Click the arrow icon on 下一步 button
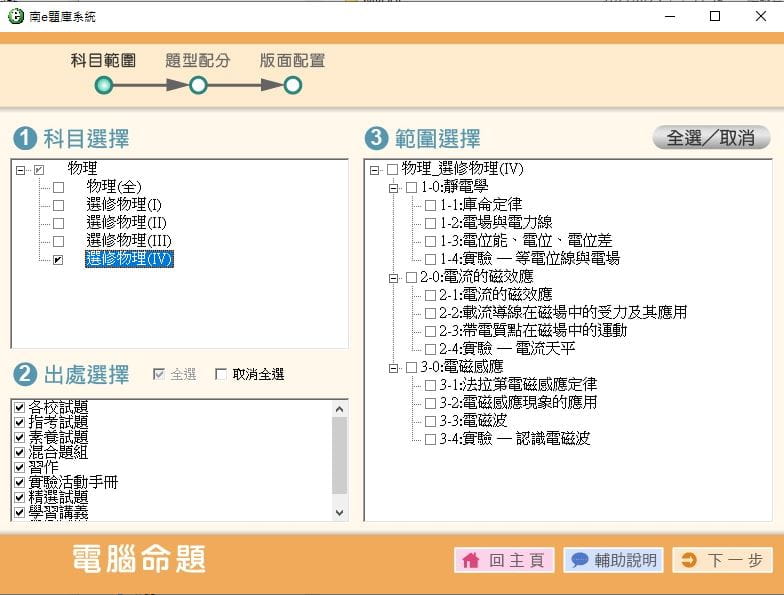The image size is (784, 595). 689,560
